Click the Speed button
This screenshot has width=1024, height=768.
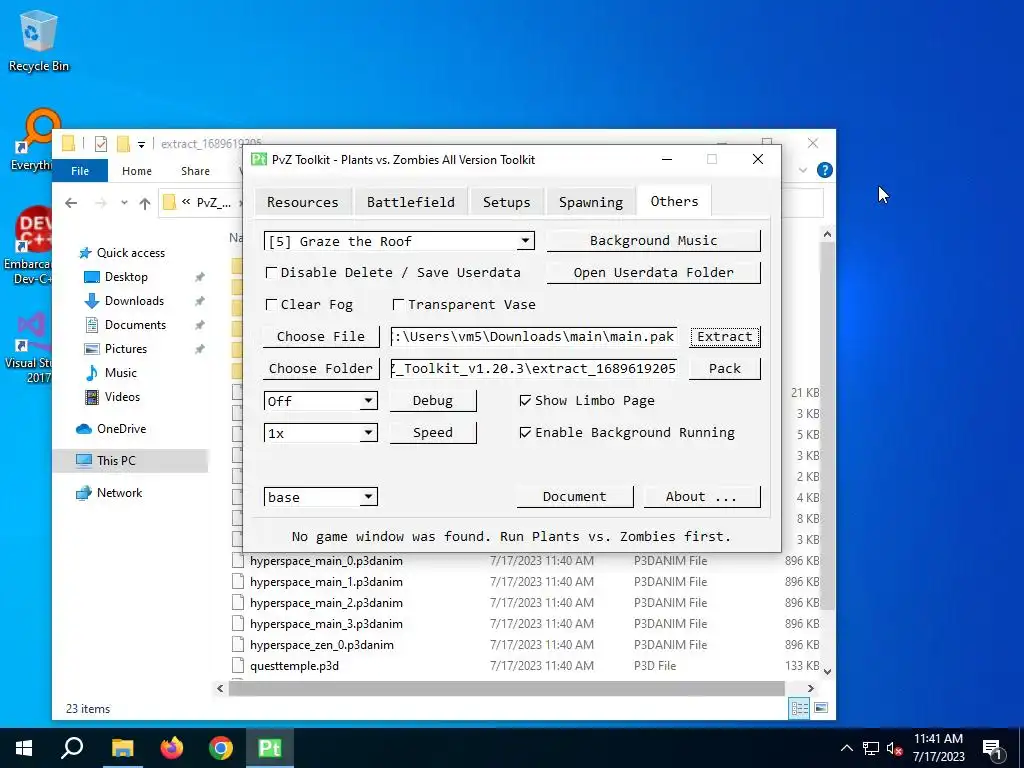433,432
